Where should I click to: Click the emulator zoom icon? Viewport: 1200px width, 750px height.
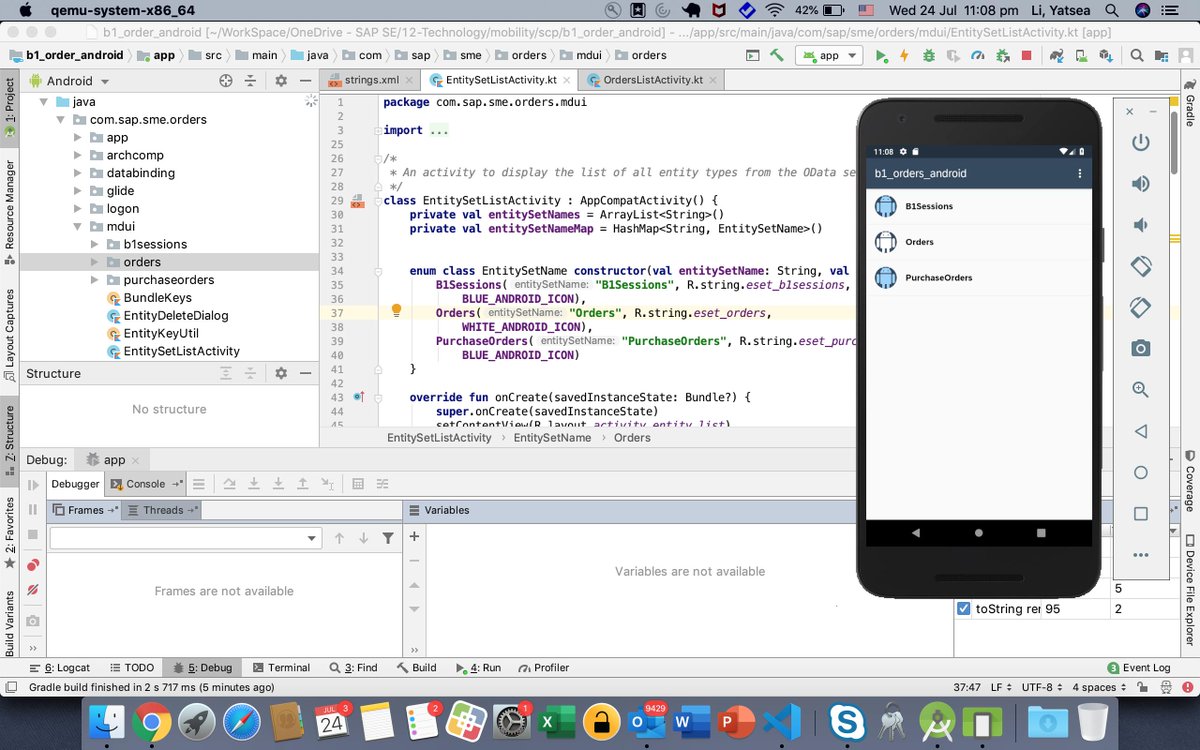(x=1141, y=390)
